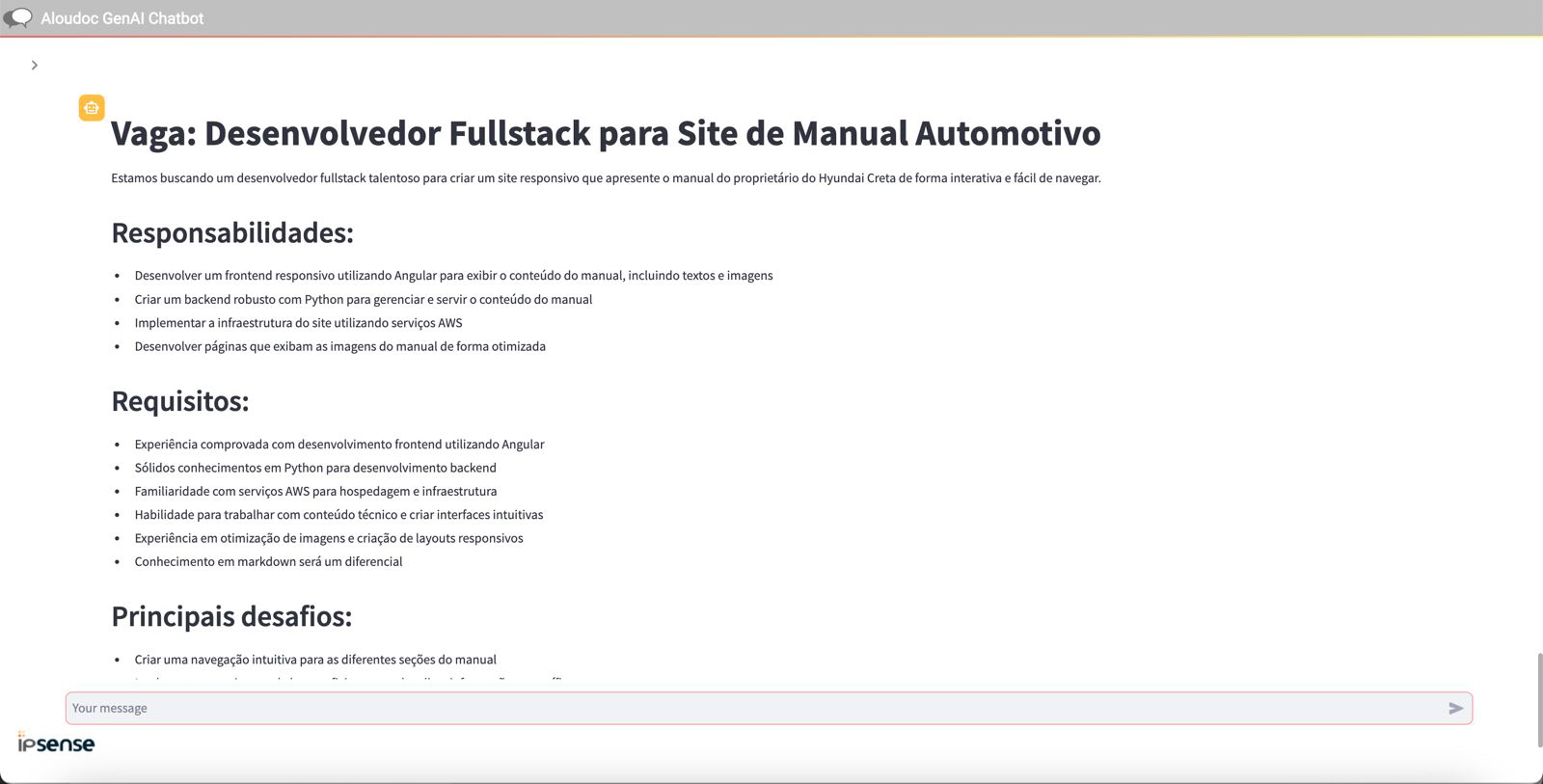
Task: Click the bullet about infraestrutura using serviços AWS
Action: tap(298, 323)
